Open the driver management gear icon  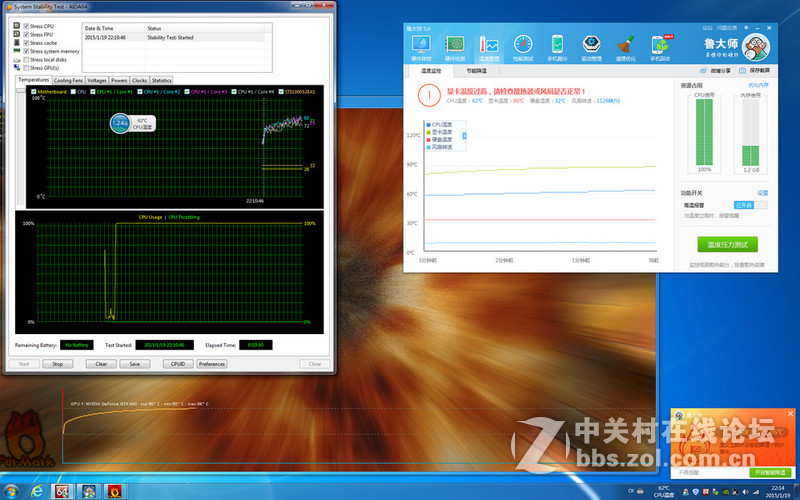pyautogui.click(x=591, y=46)
